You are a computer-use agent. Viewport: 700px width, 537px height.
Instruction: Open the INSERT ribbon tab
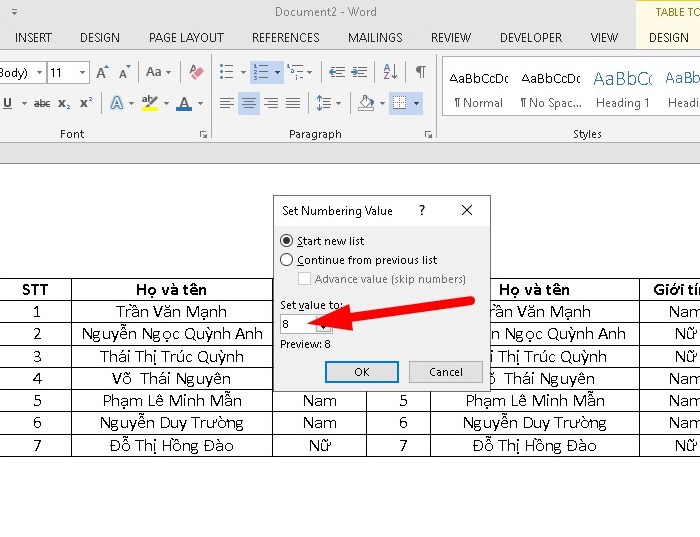33,37
